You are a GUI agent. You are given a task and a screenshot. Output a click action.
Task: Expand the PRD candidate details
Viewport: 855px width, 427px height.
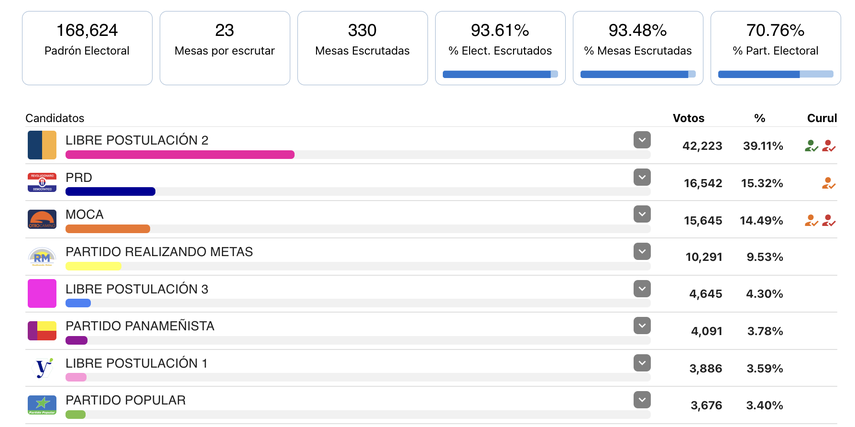(x=642, y=177)
